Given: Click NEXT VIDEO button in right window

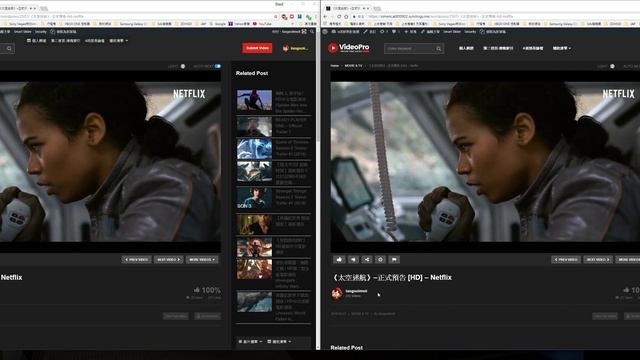Looking at the screenshot, I should click(598, 260).
